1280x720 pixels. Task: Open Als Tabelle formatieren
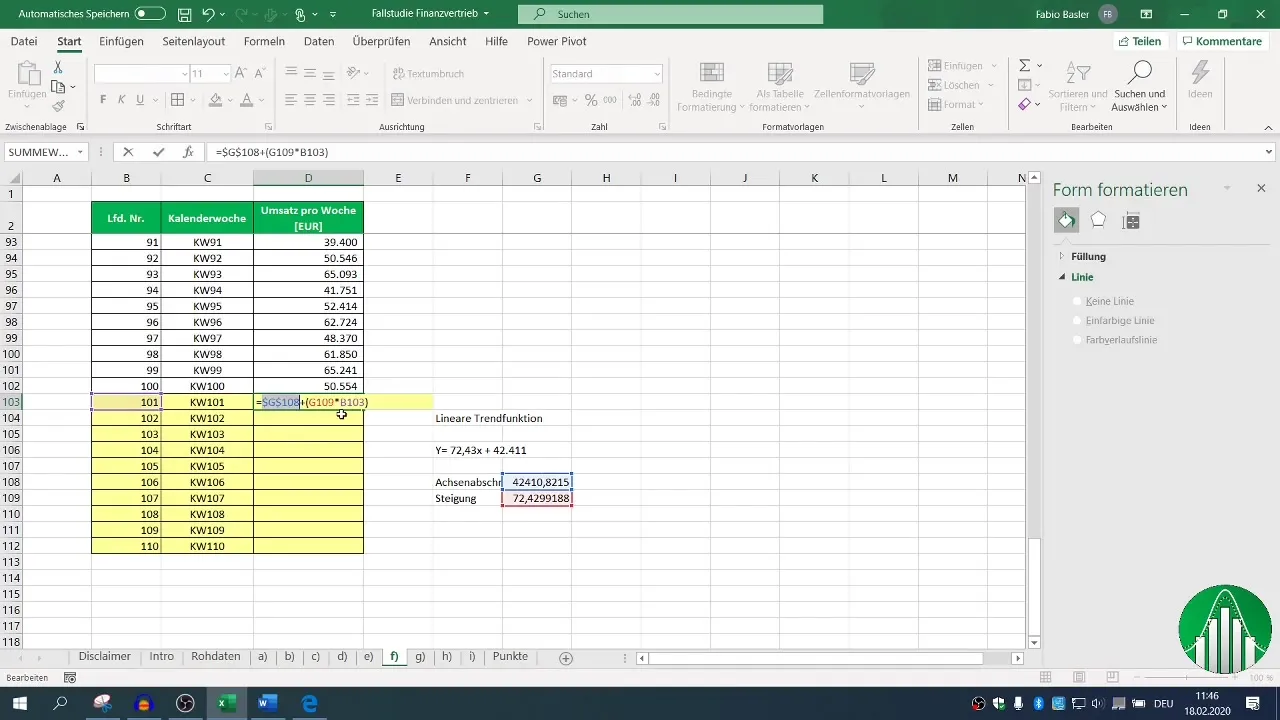pos(780,85)
